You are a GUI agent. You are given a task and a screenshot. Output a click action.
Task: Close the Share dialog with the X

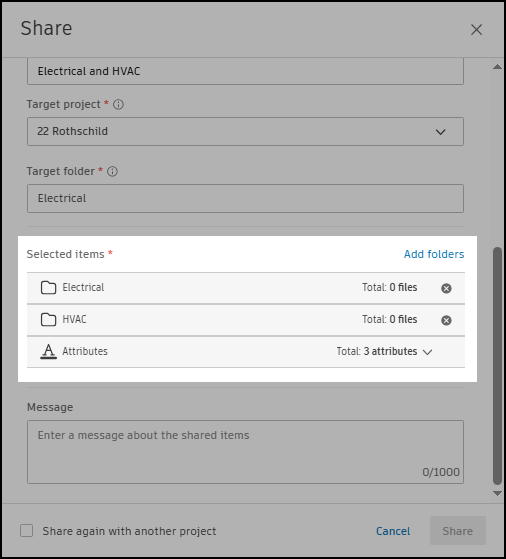476,30
